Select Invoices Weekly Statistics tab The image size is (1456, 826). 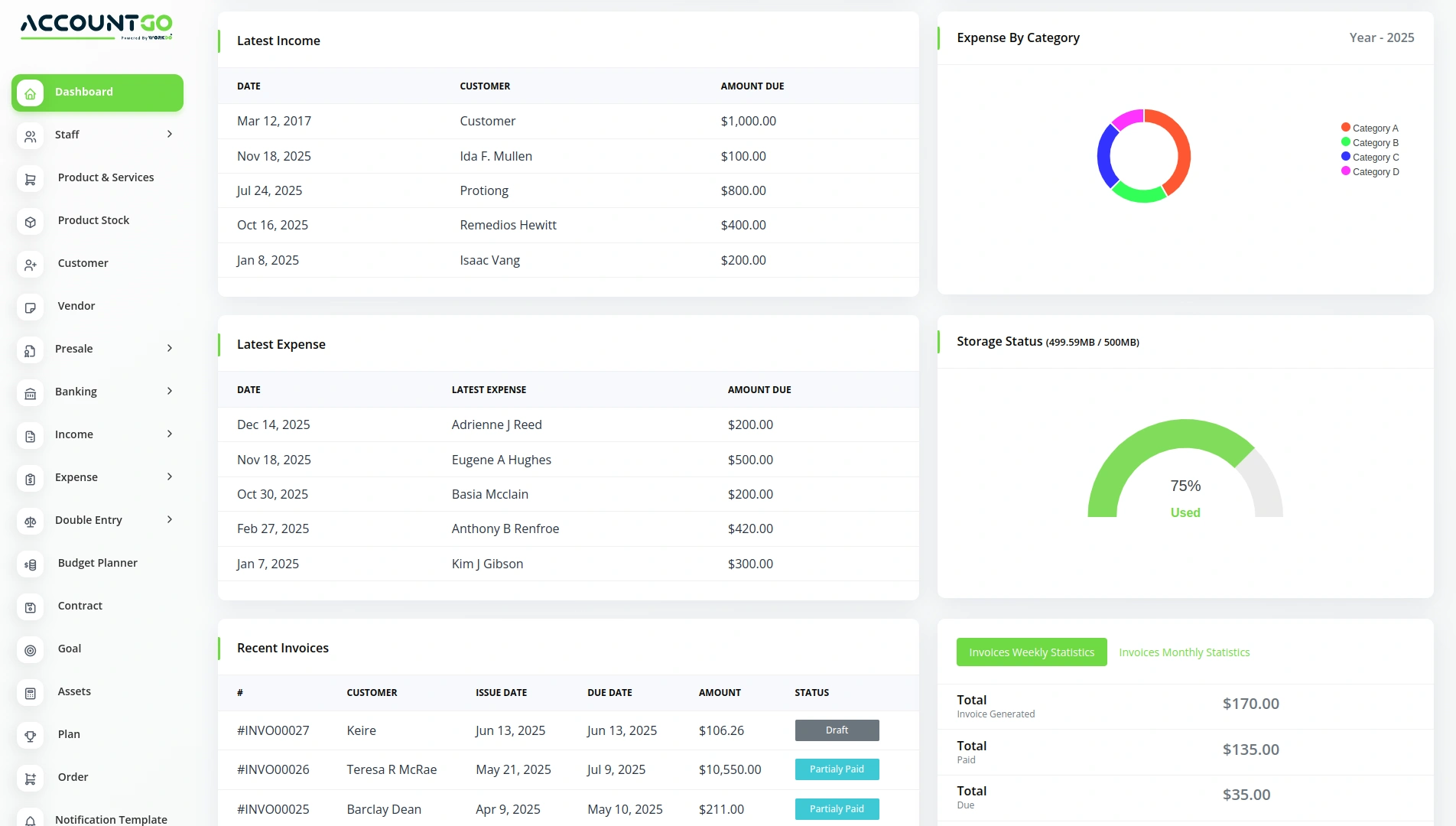(x=1031, y=652)
